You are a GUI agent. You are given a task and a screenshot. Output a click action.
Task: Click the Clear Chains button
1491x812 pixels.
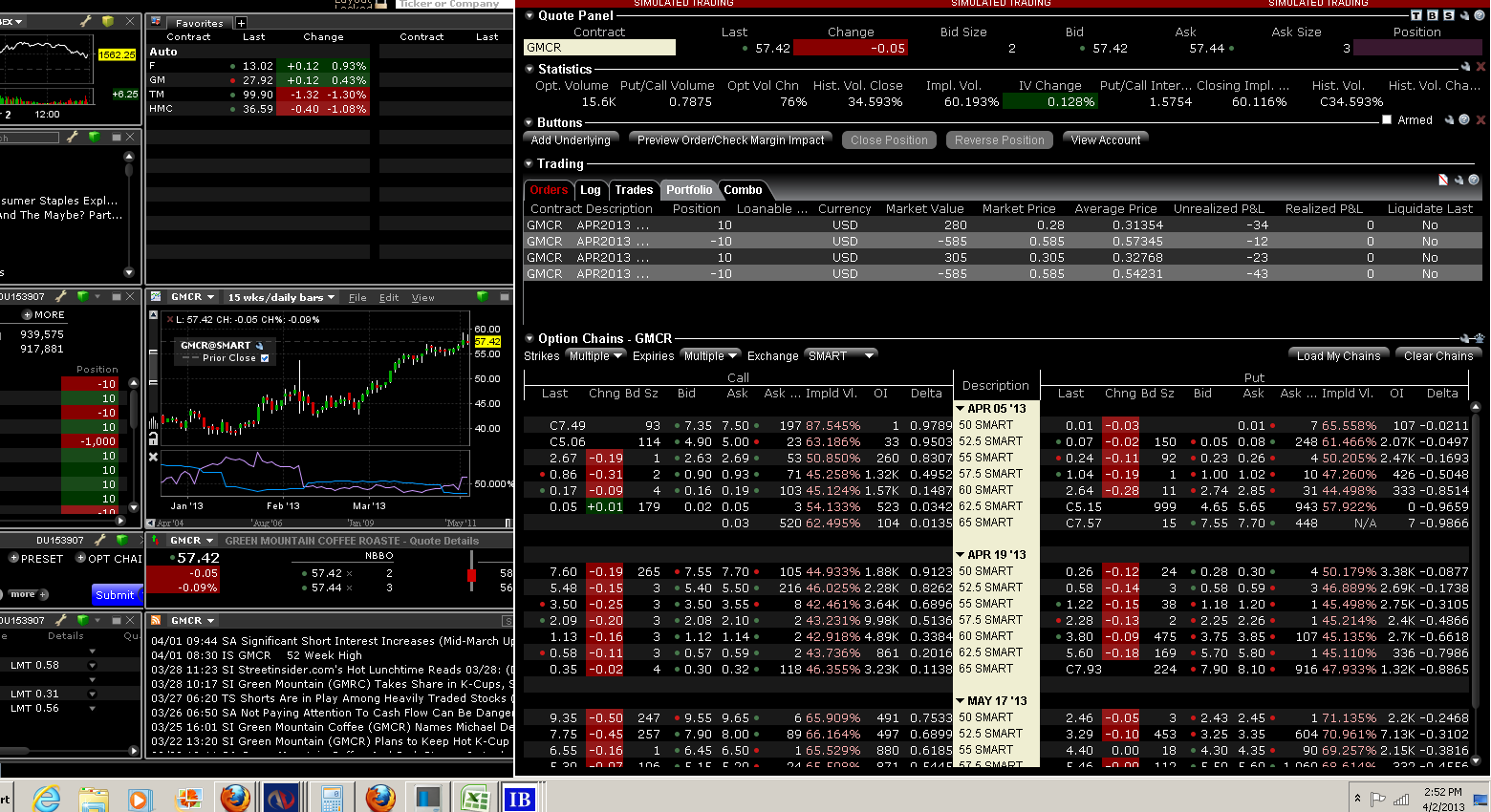[1438, 356]
